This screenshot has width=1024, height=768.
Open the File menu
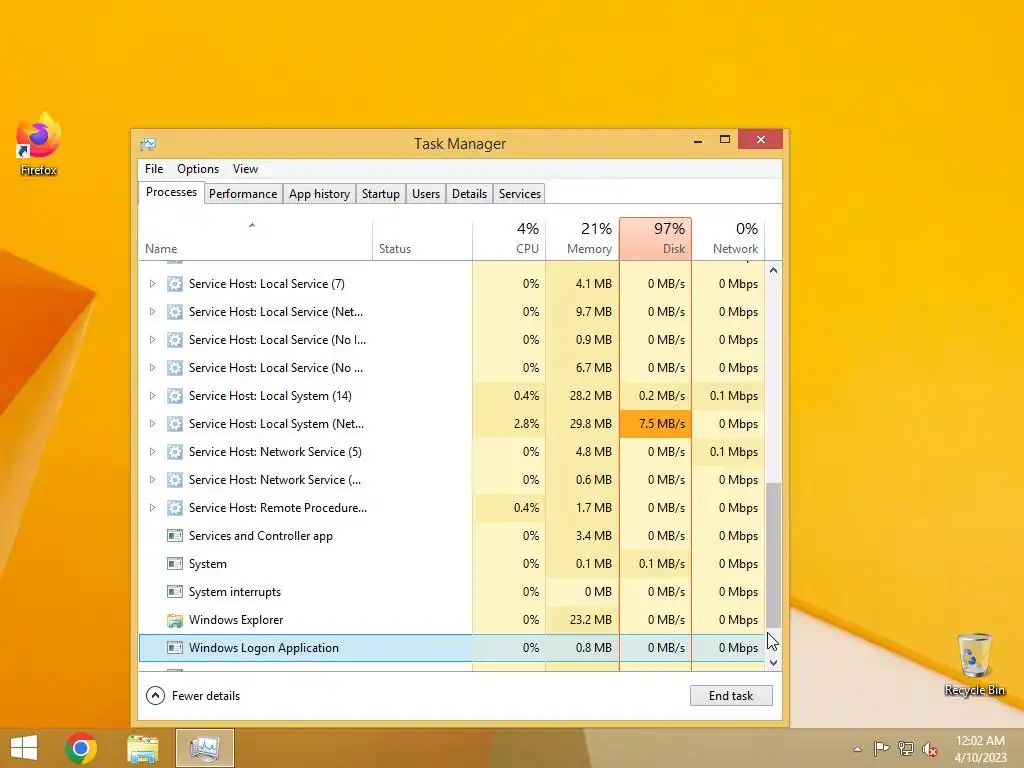(154, 169)
